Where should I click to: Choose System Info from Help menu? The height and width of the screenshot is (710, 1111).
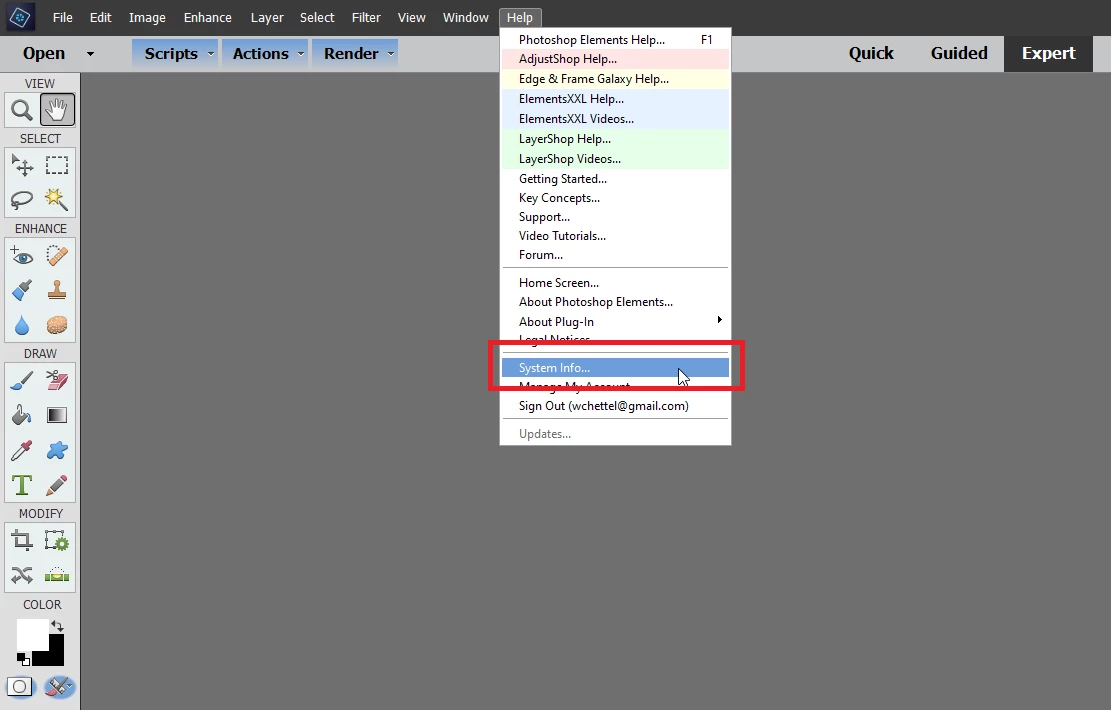616,367
